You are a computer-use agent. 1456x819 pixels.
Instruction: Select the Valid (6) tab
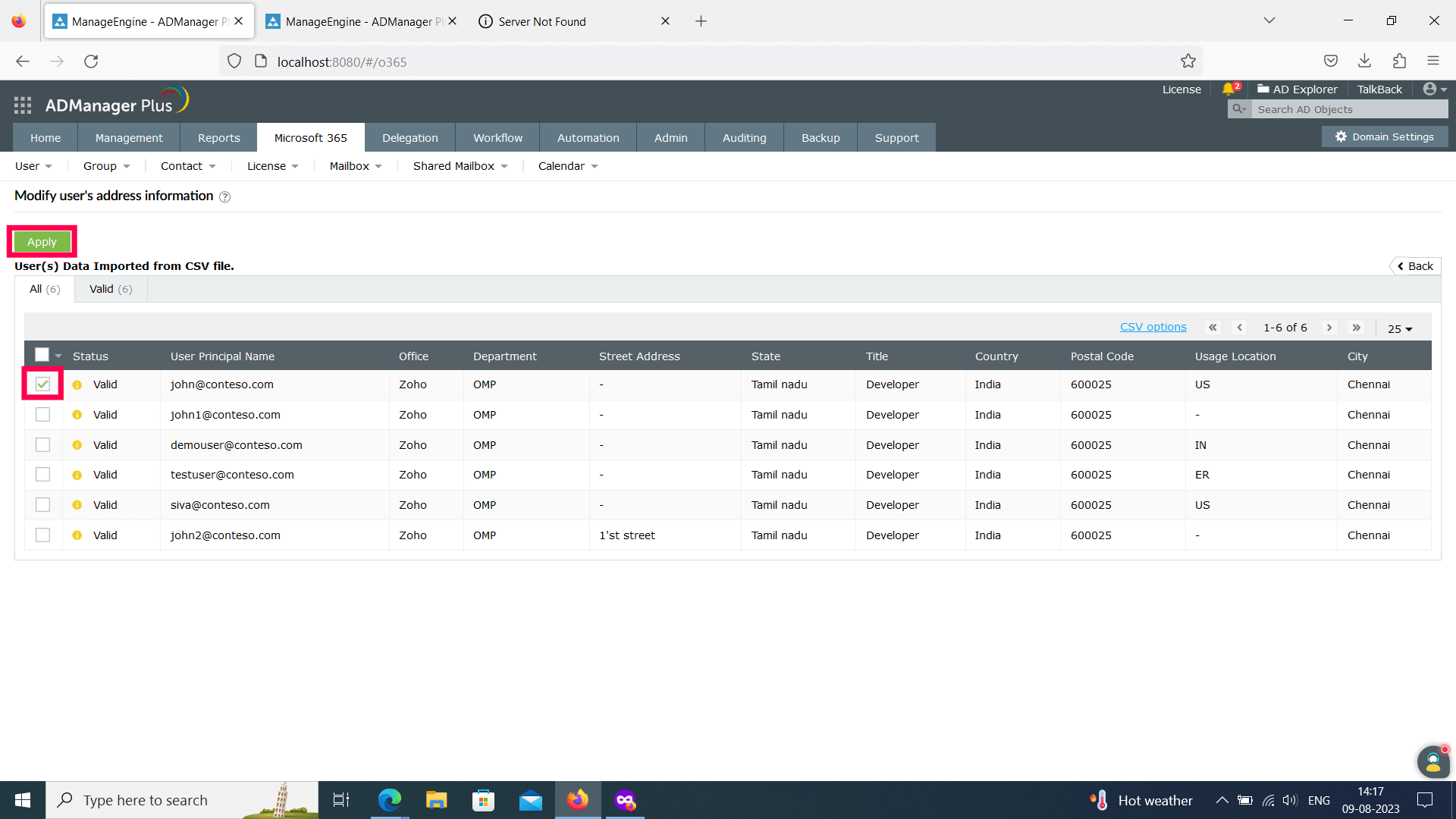click(x=111, y=289)
